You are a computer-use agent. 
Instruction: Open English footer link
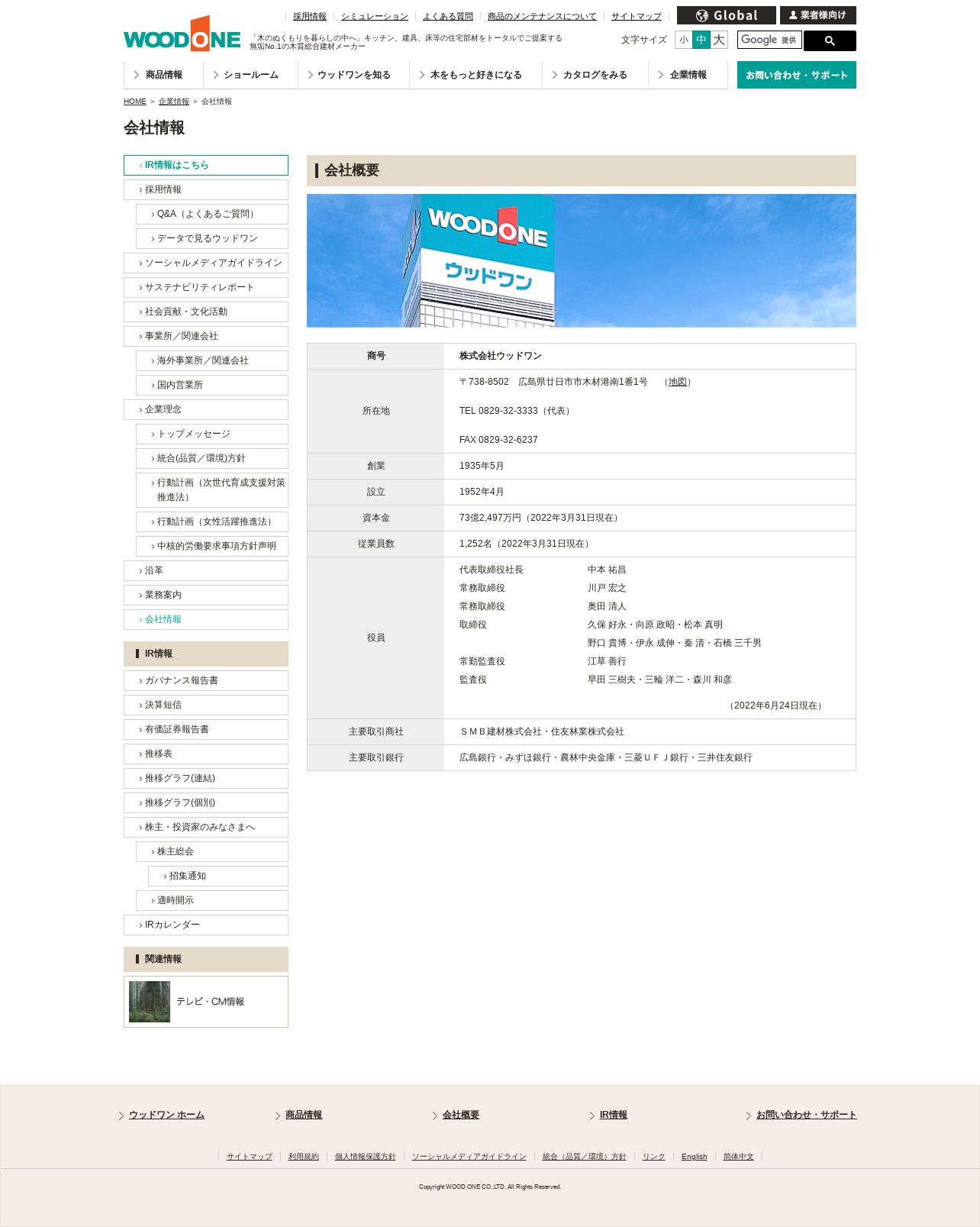[695, 1157]
